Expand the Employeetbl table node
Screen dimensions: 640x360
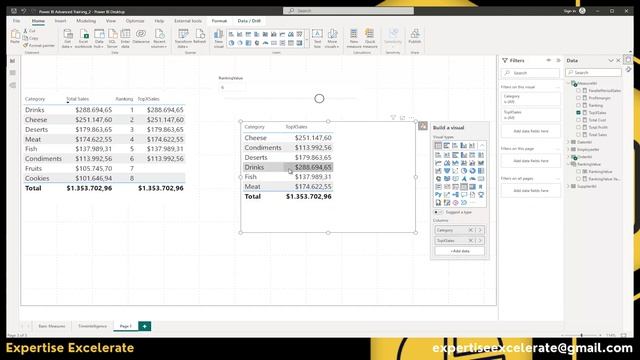click(568, 149)
